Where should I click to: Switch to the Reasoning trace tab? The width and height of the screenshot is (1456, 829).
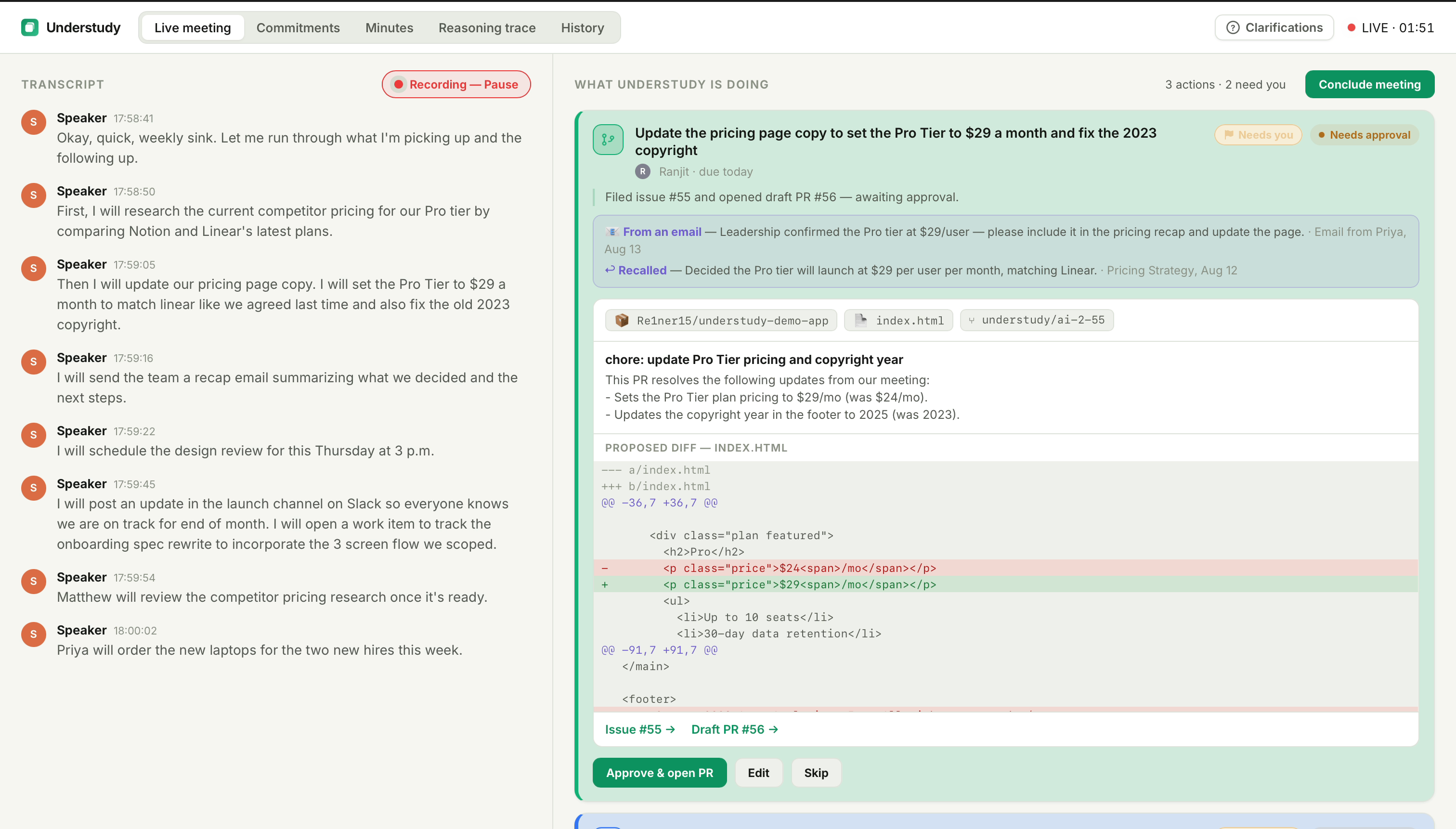click(487, 28)
